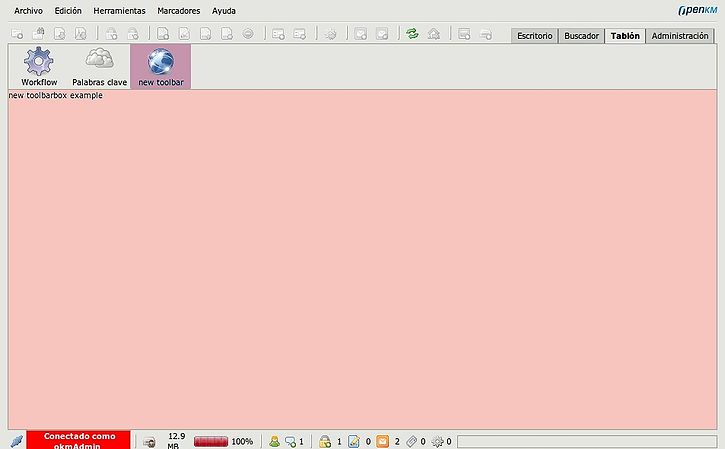Click the remove property group icon
The width and height of the screenshot is (725, 449).
click(300, 34)
